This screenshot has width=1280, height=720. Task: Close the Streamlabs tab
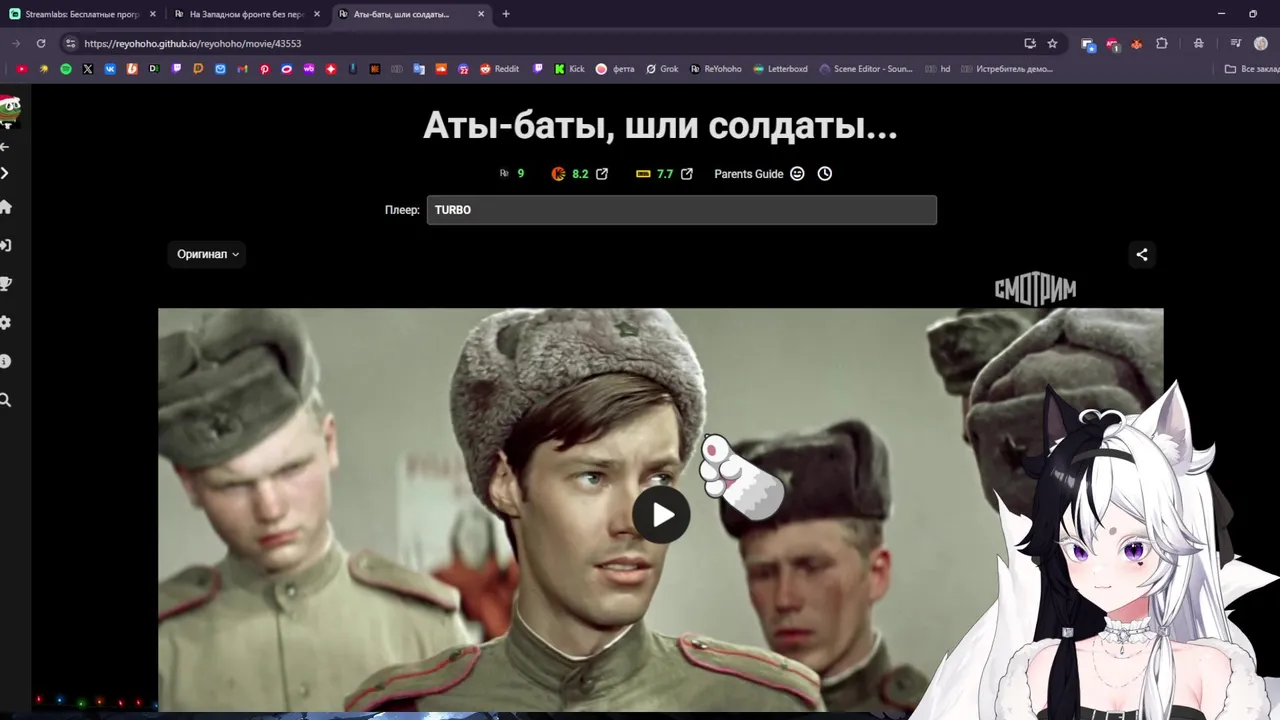(153, 14)
